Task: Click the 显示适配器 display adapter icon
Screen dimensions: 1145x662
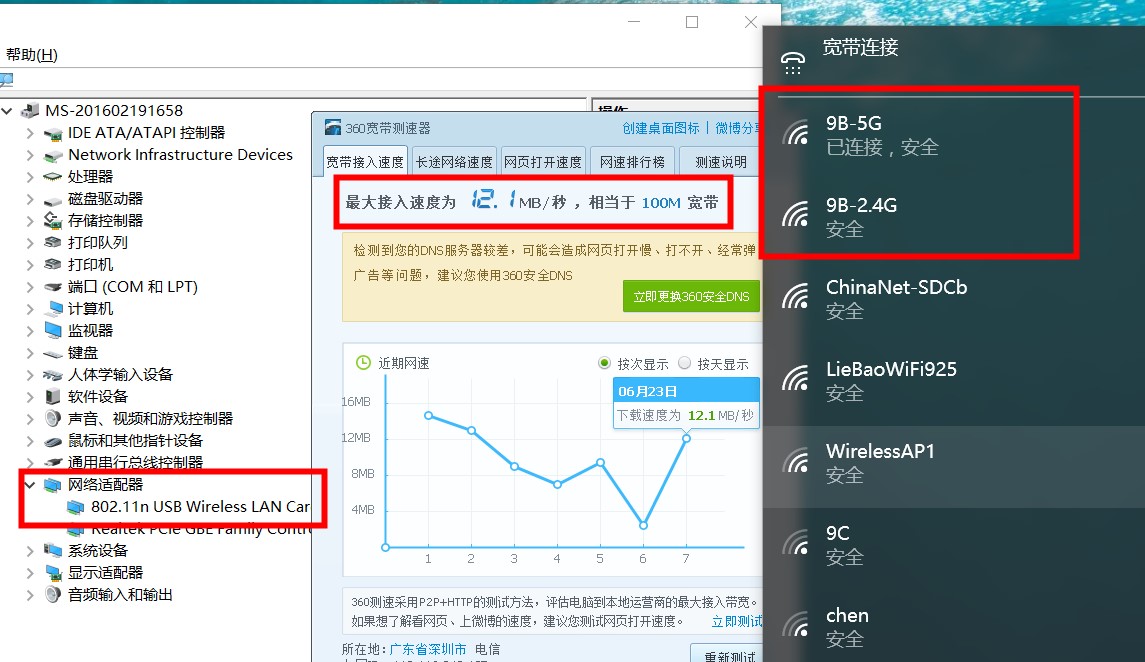Action: tap(53, 572)
